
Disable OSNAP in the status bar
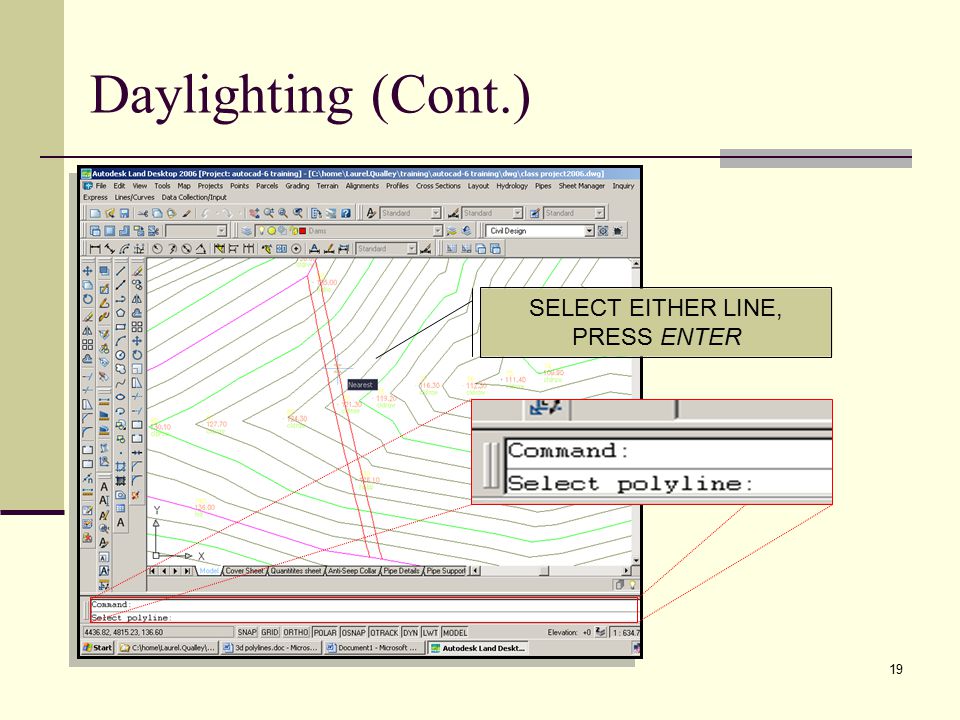click(x=353, y=632)
